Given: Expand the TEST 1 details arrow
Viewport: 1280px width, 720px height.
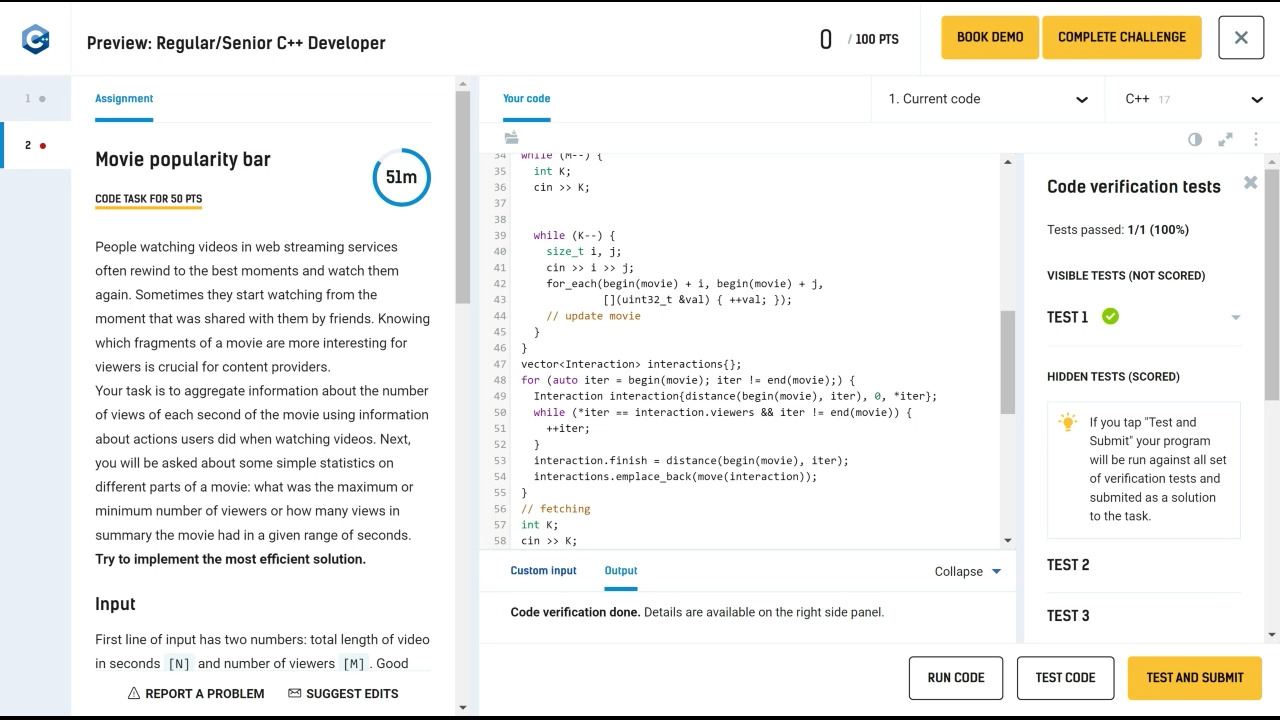Looking at the screenshot, I should tap(1235, 318).
